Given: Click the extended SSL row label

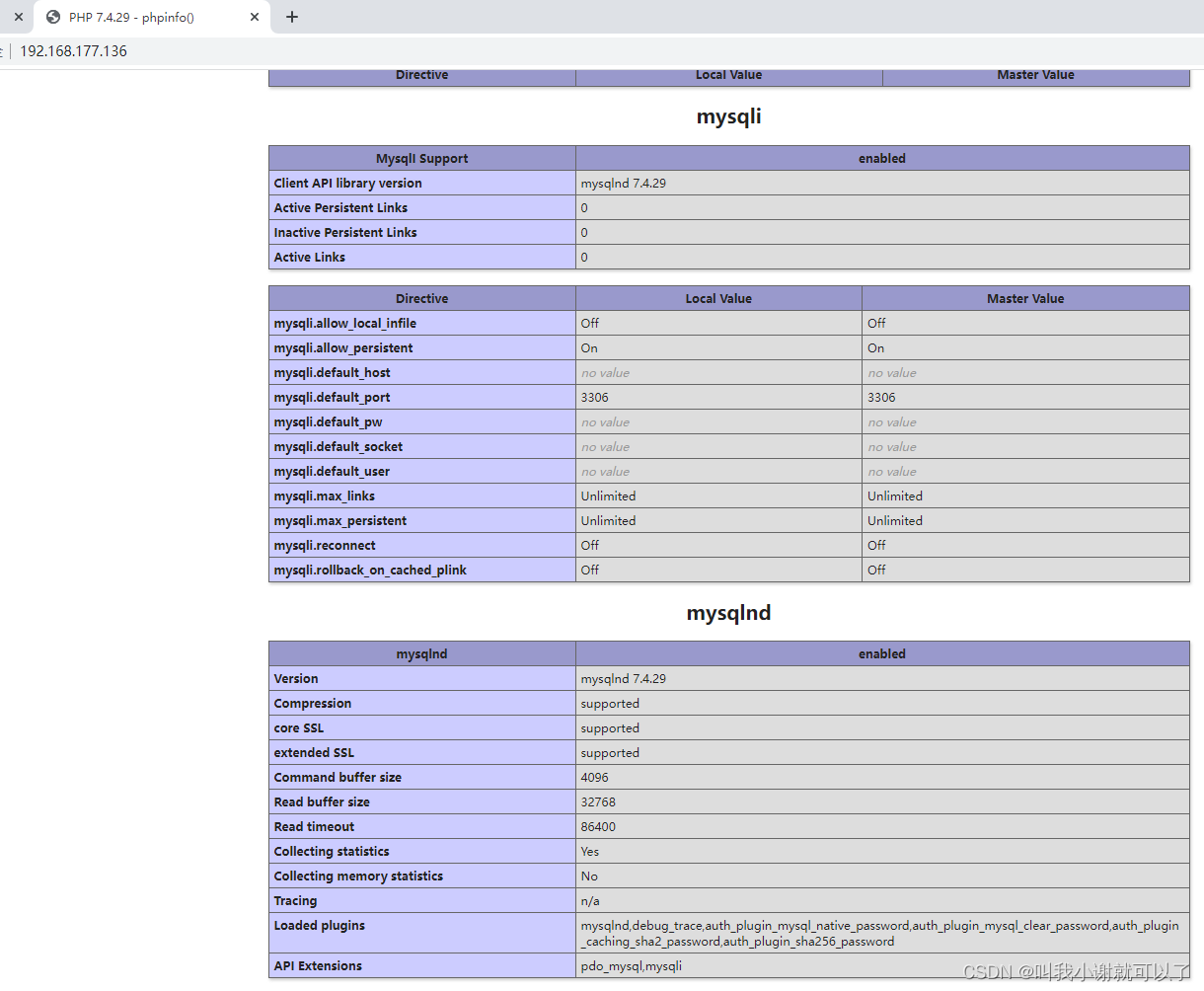Looking at the screenshot, I should pyautogui.click(x=314, y=753).
